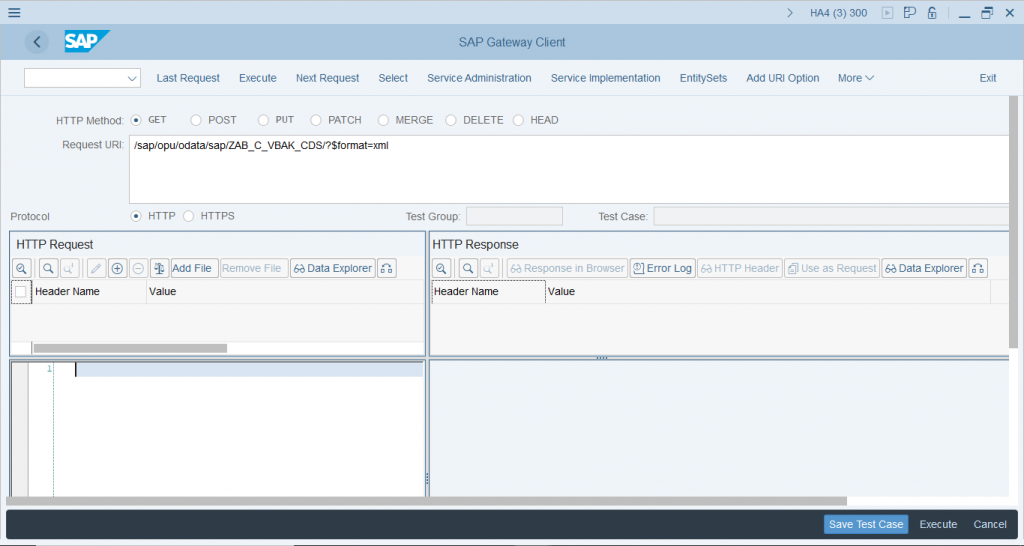Click Select in the toolbar
Screen dimensions: 1024x546
point(393,78)
